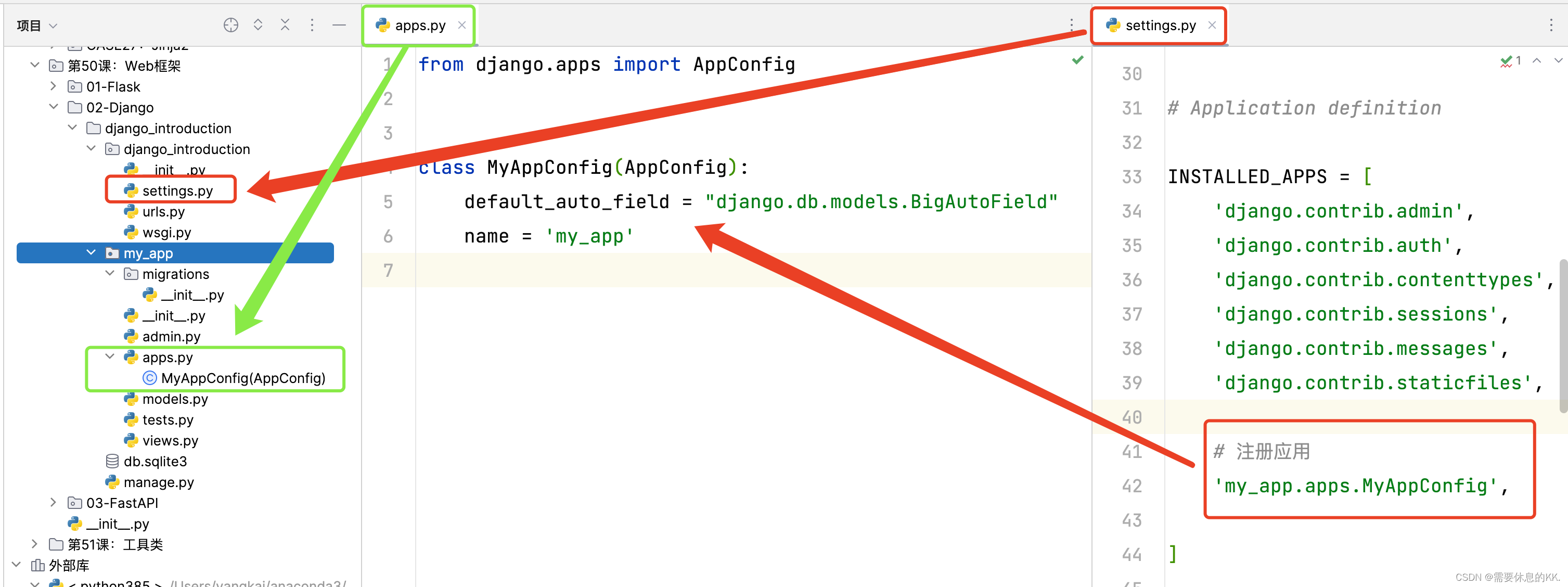
Task: Select the my_app folder
Action: tap(175, 253)
